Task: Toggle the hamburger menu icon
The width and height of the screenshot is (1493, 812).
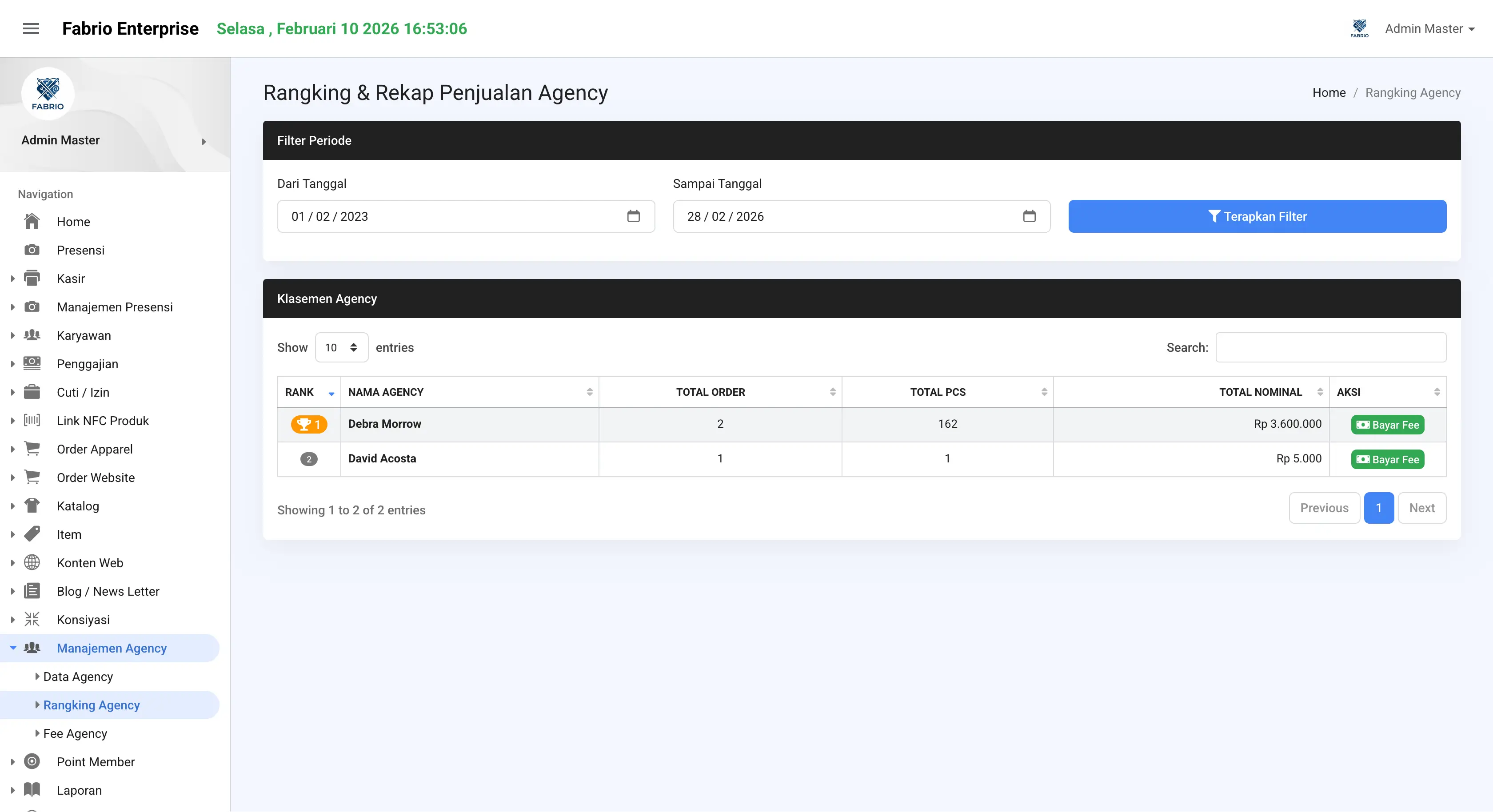Action: click(31, 28)
